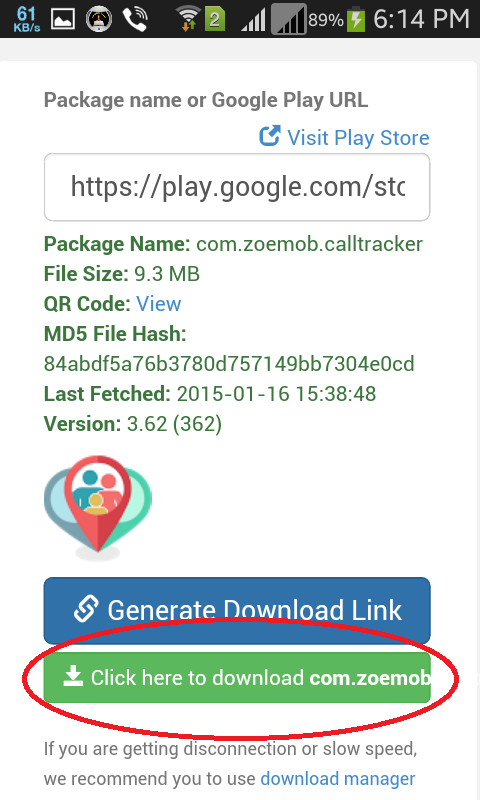
Task: Select the MD5 file hash text
Action: [x=229, y=364]
